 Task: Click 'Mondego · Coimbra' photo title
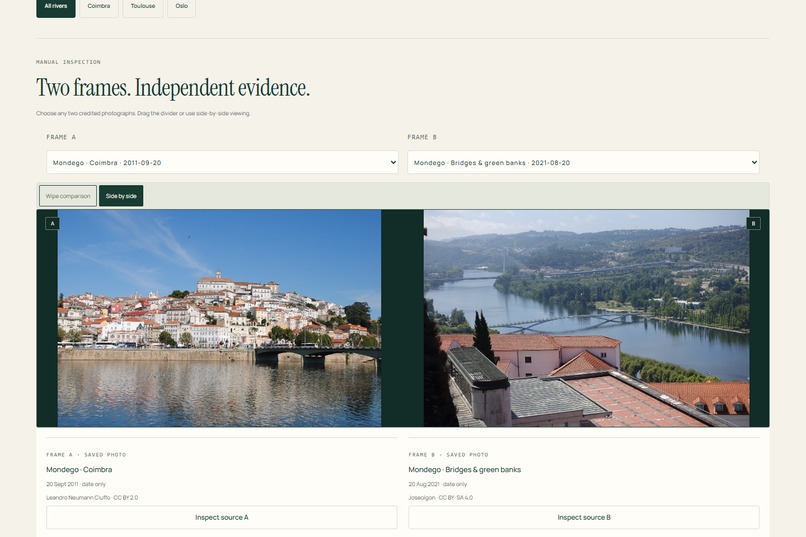[79, 470]
